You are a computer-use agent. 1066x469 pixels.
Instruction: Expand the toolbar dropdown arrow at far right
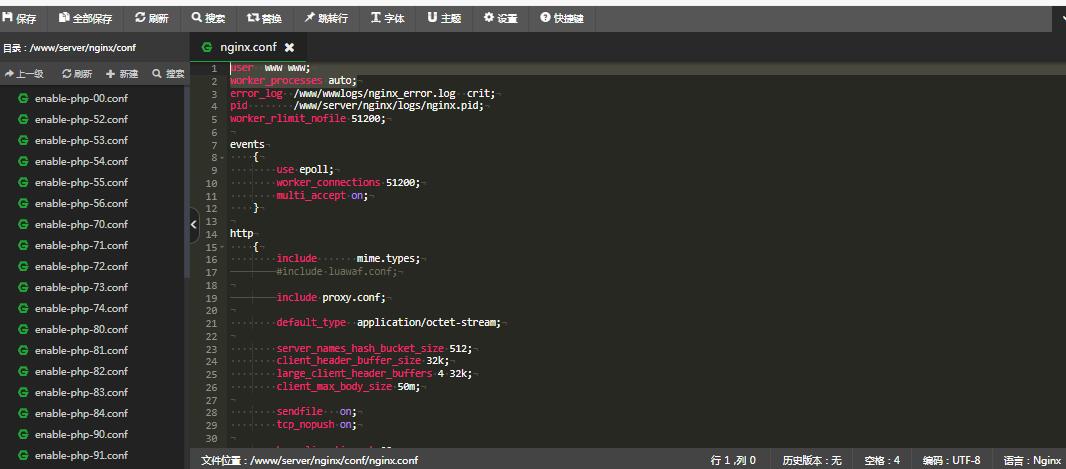pyautogui.click(x=1063, y=19)
